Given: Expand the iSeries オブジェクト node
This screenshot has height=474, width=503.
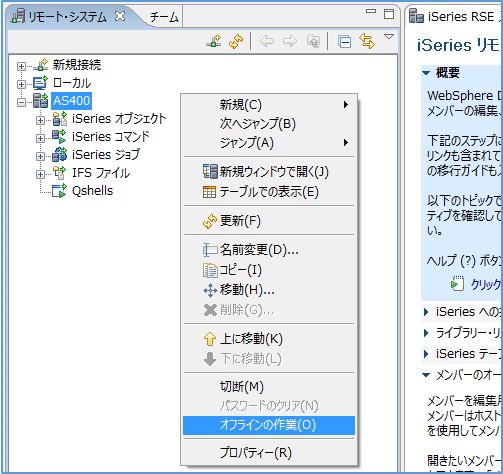Looking at the screenshot, I should [40, 120].
